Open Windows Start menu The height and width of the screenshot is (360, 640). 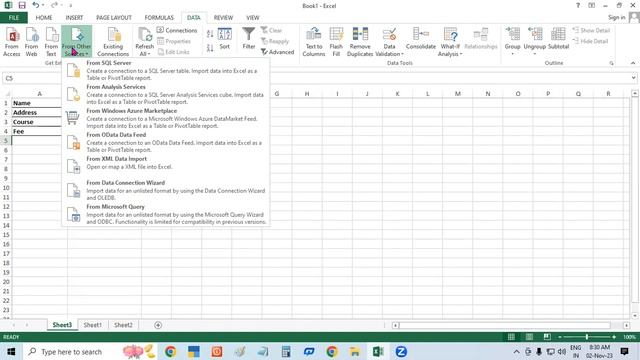pos(11,351)
